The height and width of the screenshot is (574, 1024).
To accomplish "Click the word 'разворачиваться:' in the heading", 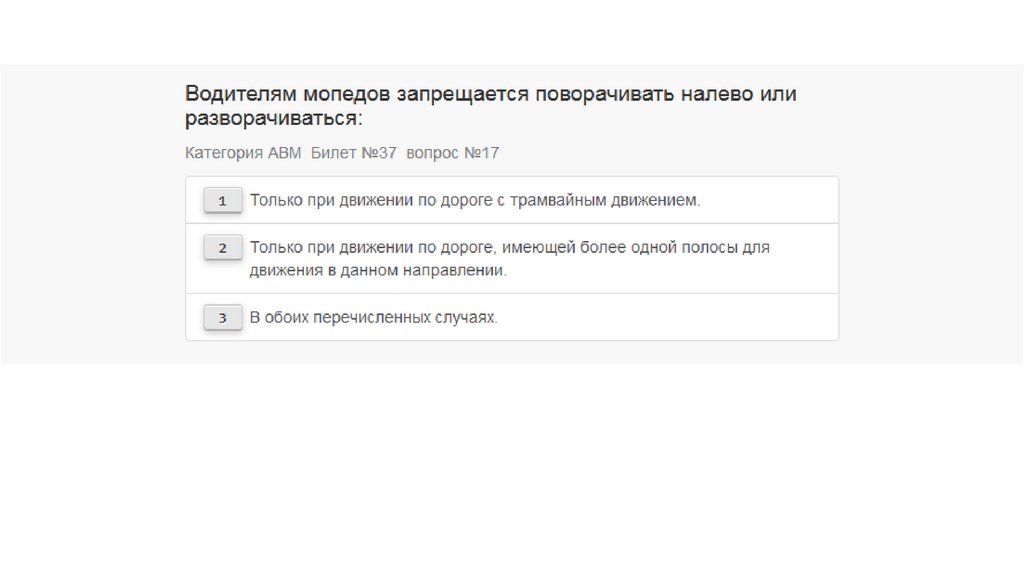I will coord(274,119).
